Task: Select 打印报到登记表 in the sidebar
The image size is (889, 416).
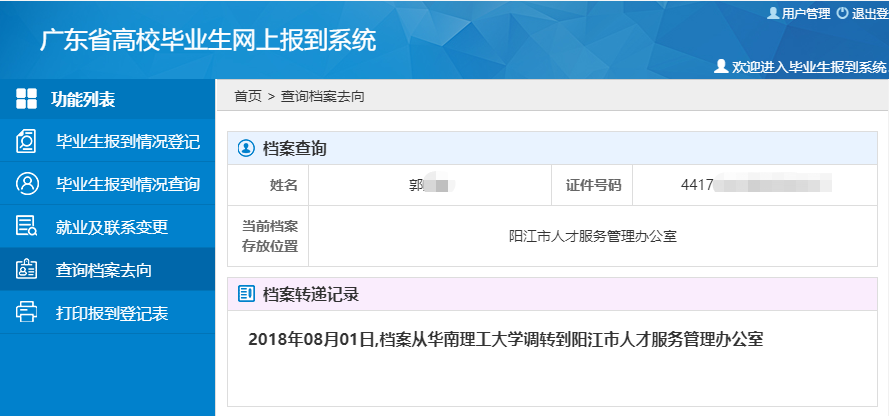Action: tap(111, 313)
